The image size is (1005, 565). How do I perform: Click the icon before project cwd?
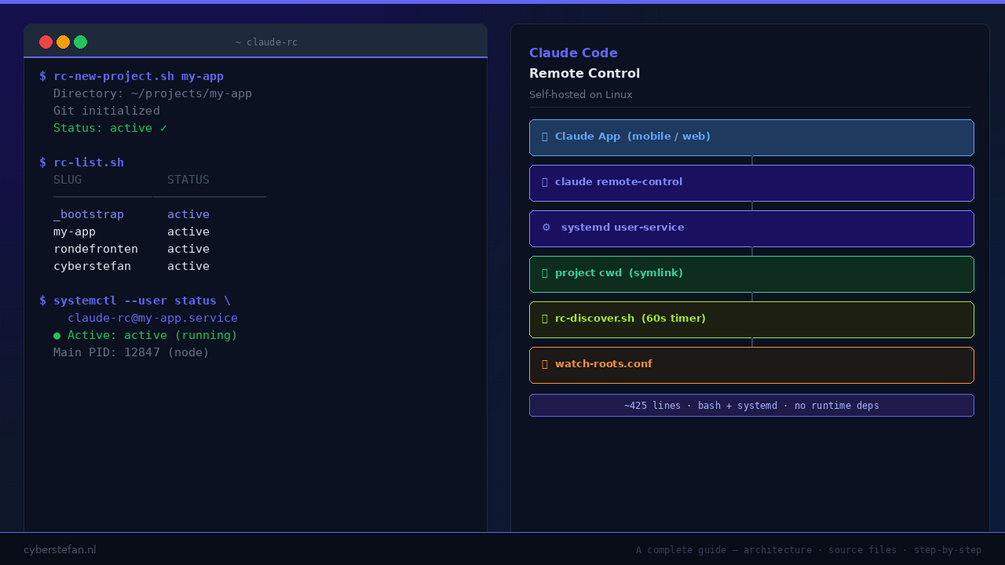coord(545,273)
